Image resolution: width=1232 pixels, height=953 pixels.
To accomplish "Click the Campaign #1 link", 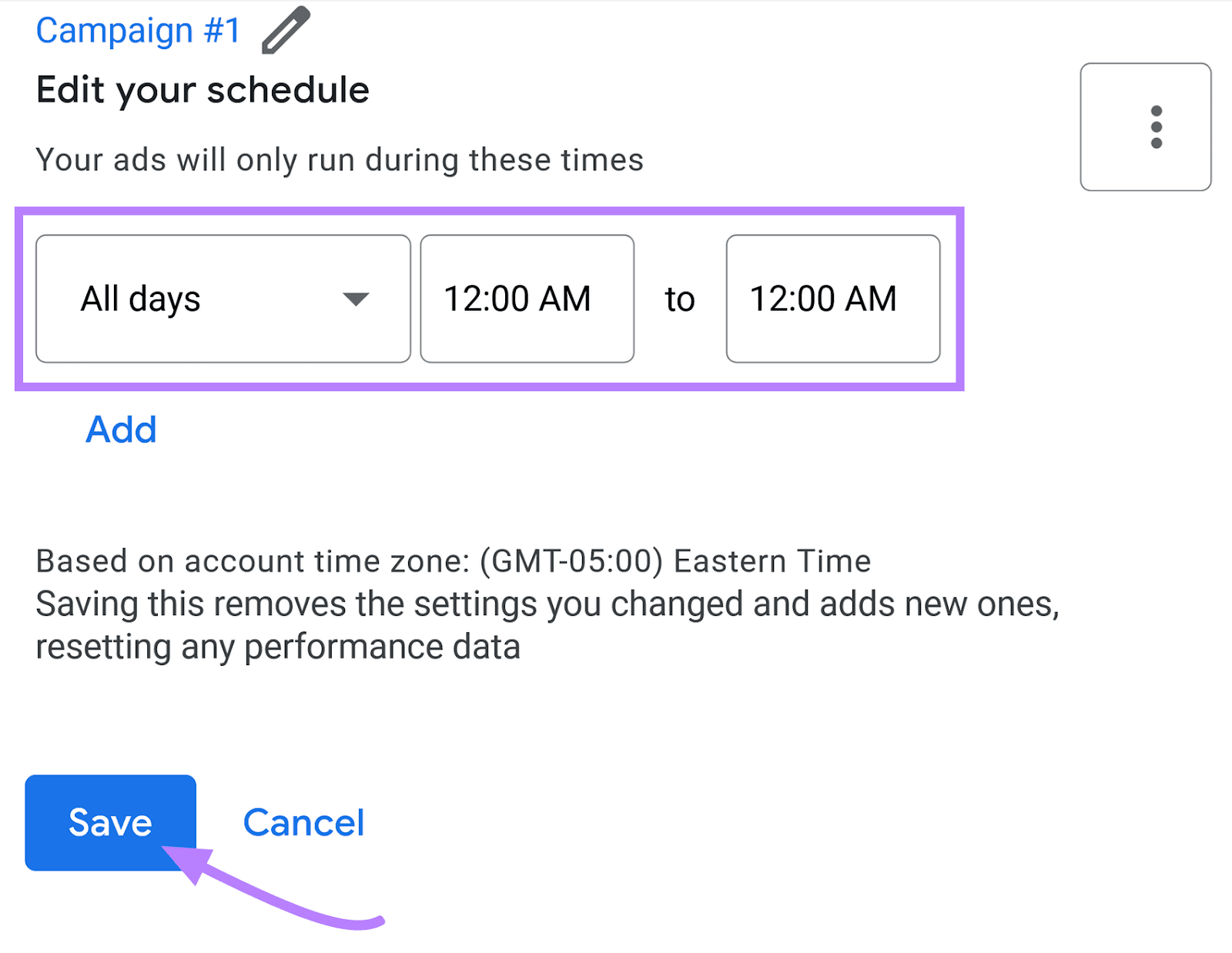I will point(137,29).
